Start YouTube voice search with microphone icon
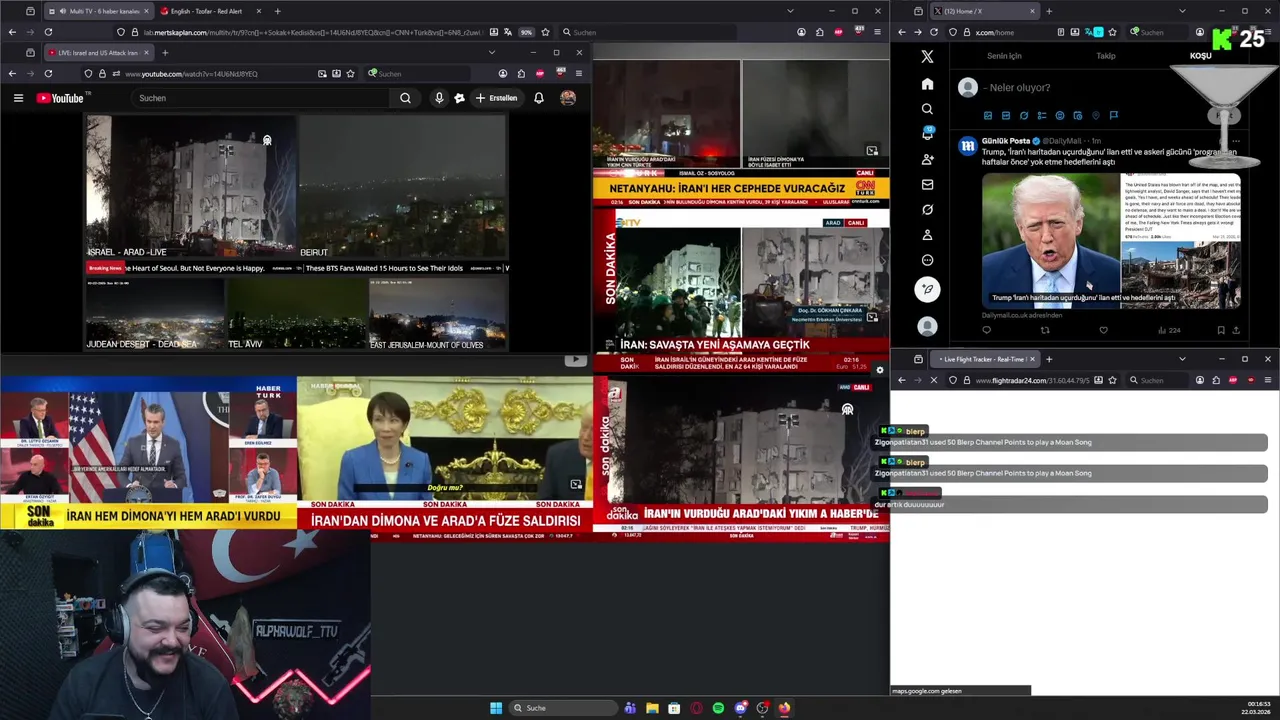1280x720 pixels. tap(439, 98)
